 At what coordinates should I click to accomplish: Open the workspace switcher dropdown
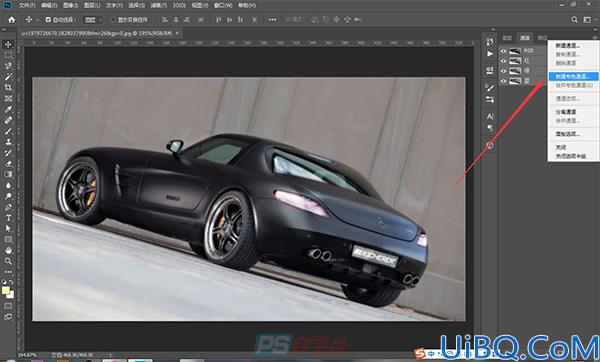pyautogui.click(x=587, y=20)
